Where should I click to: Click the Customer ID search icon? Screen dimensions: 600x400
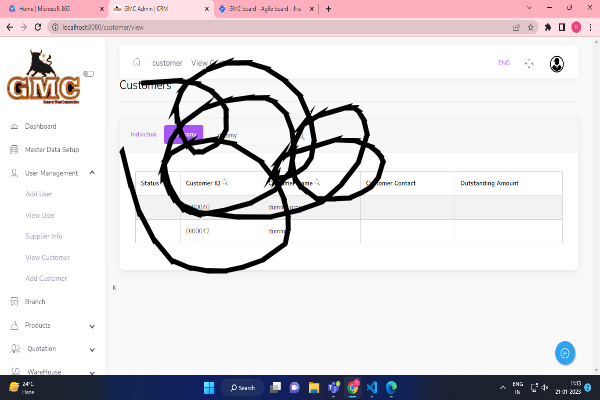pyautogui.click(x=225, y=183)
